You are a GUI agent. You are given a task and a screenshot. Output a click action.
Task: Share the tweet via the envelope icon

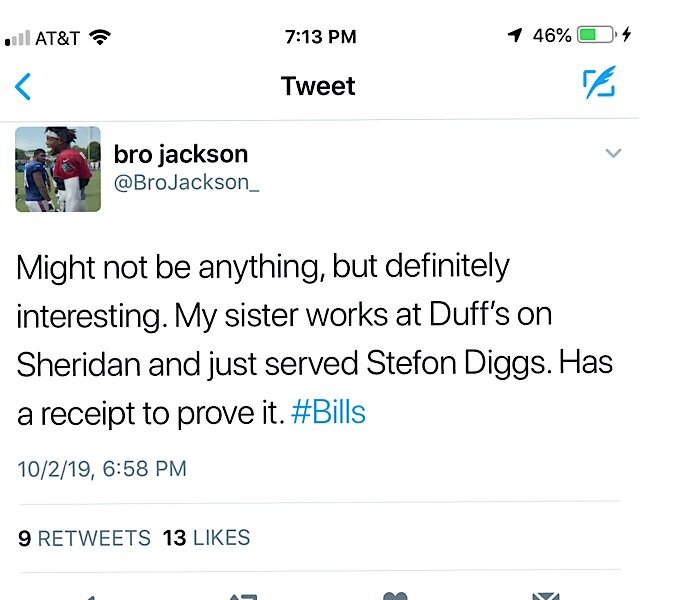click(x=546, y=596)
